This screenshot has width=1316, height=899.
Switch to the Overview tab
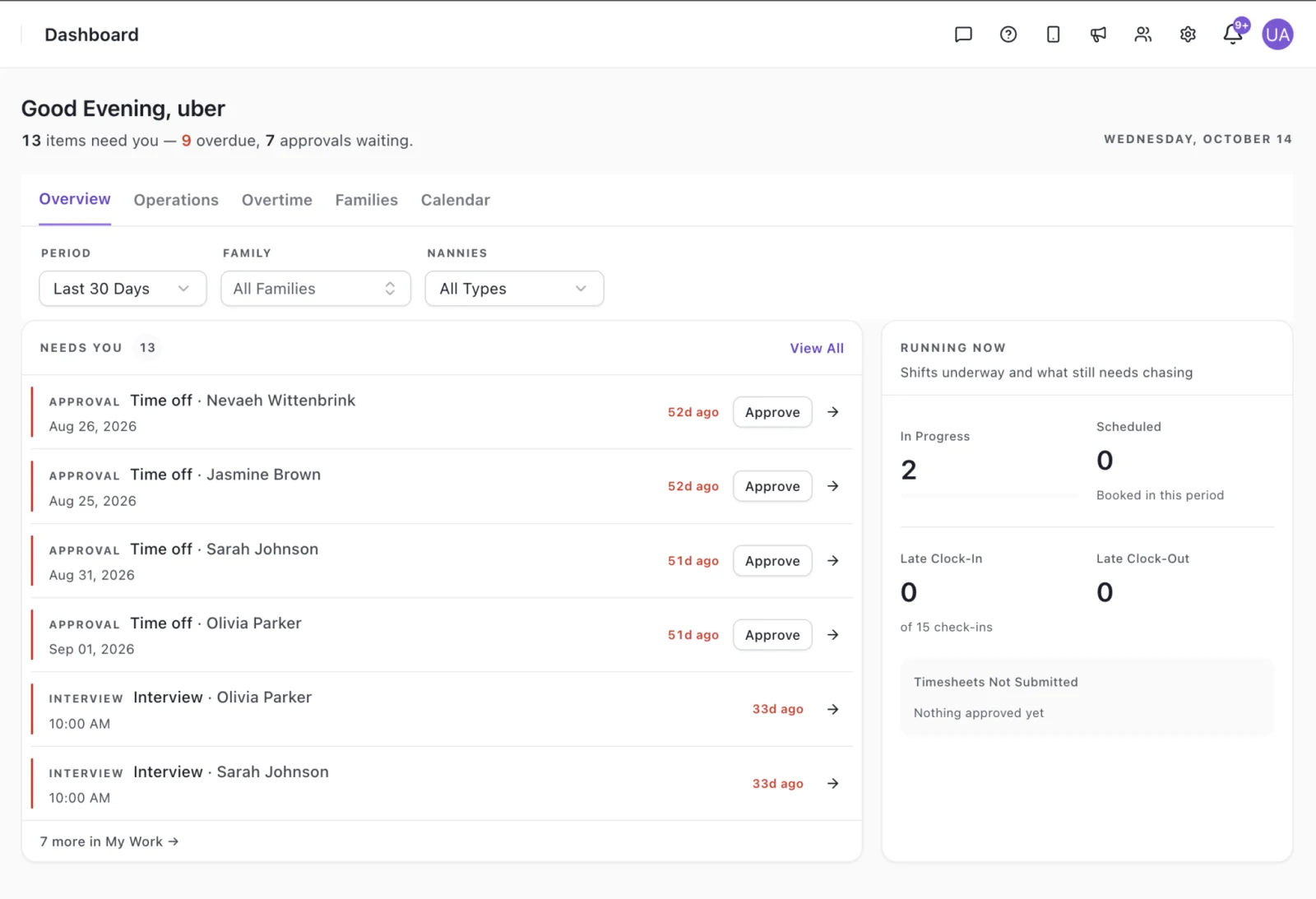[x=75, y=199]
